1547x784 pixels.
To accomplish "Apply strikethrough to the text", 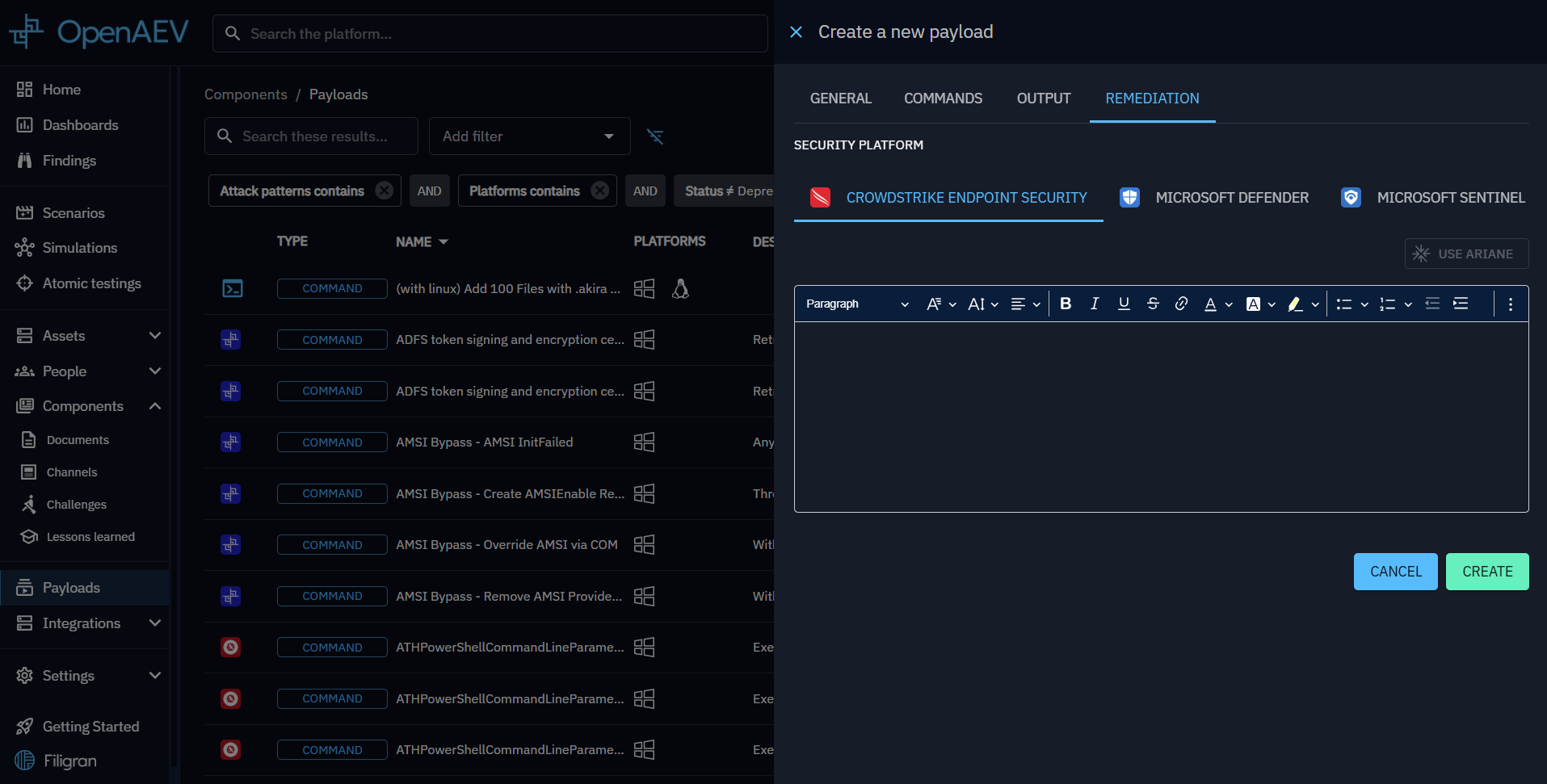I will (x=1153, y=304).
